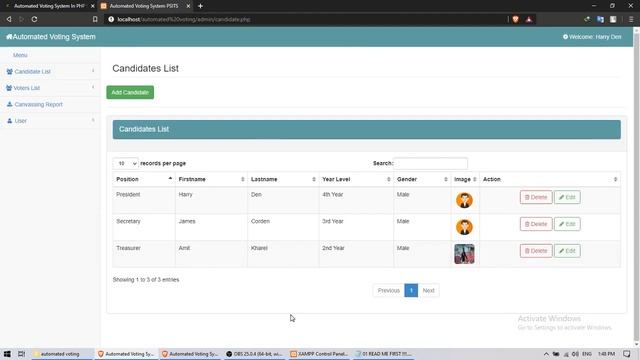Click the browser forward arrow
The width and height of the screenshot is (640, 360).
point(22,19)
